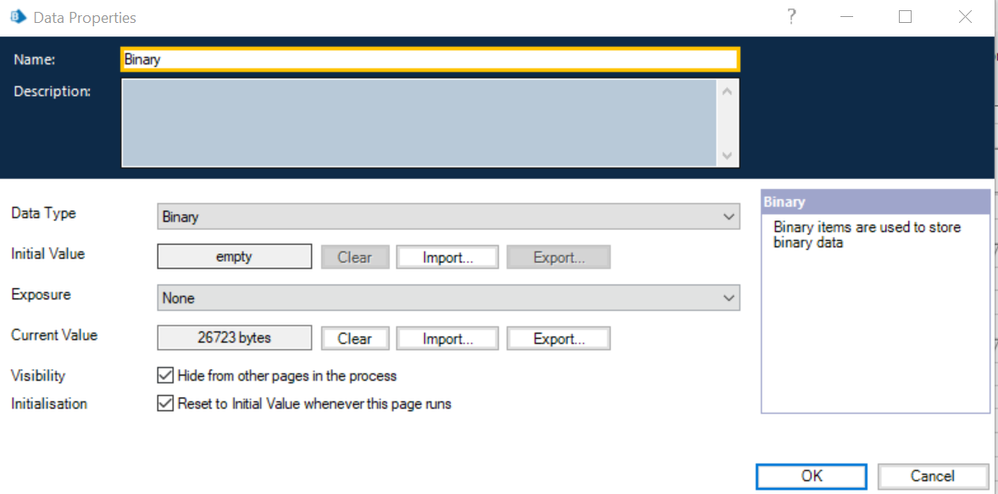Open the help question mark button
998x494 pixels.
tap(791, 17)
